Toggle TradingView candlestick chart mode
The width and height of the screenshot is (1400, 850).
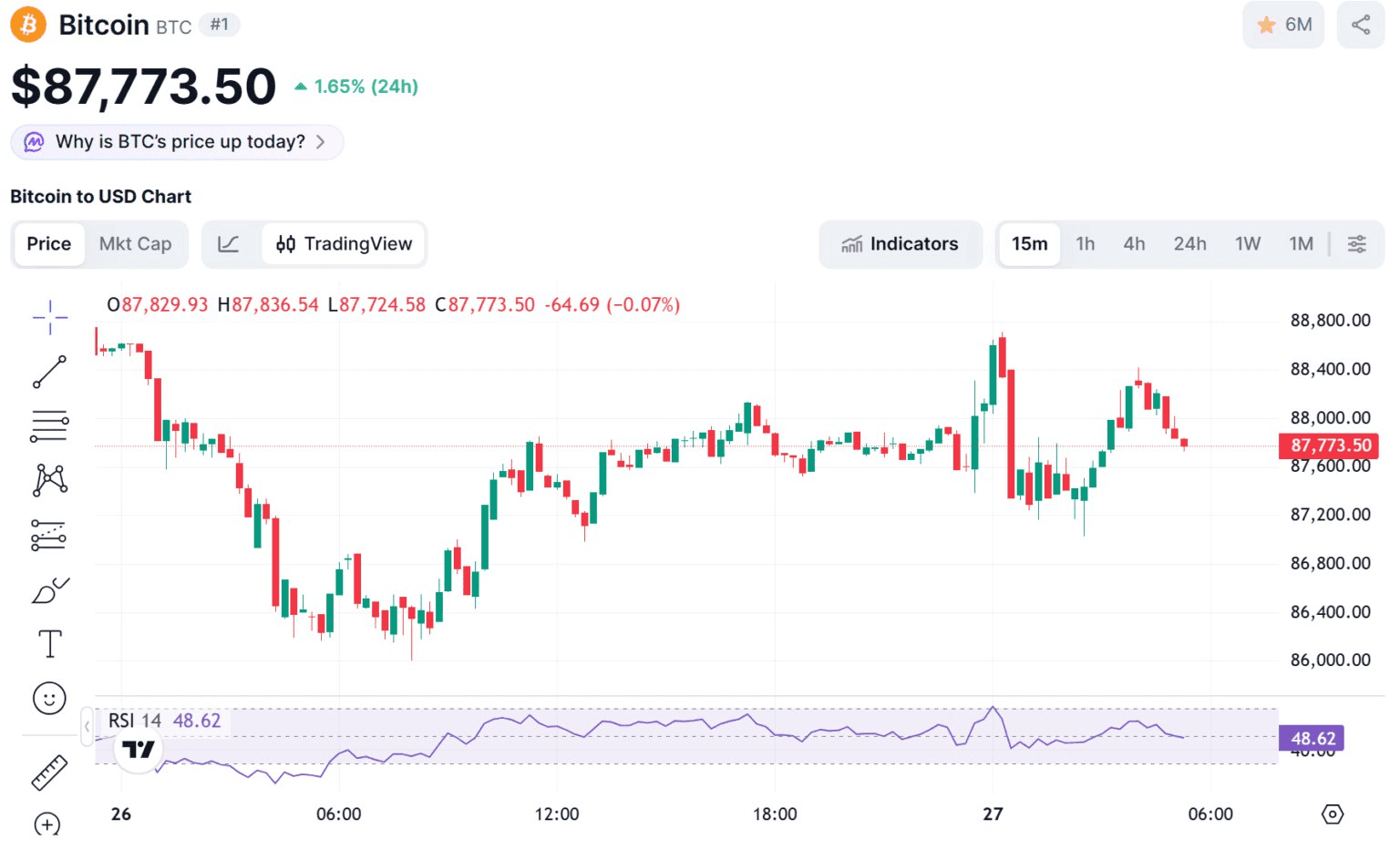(345, 244)
